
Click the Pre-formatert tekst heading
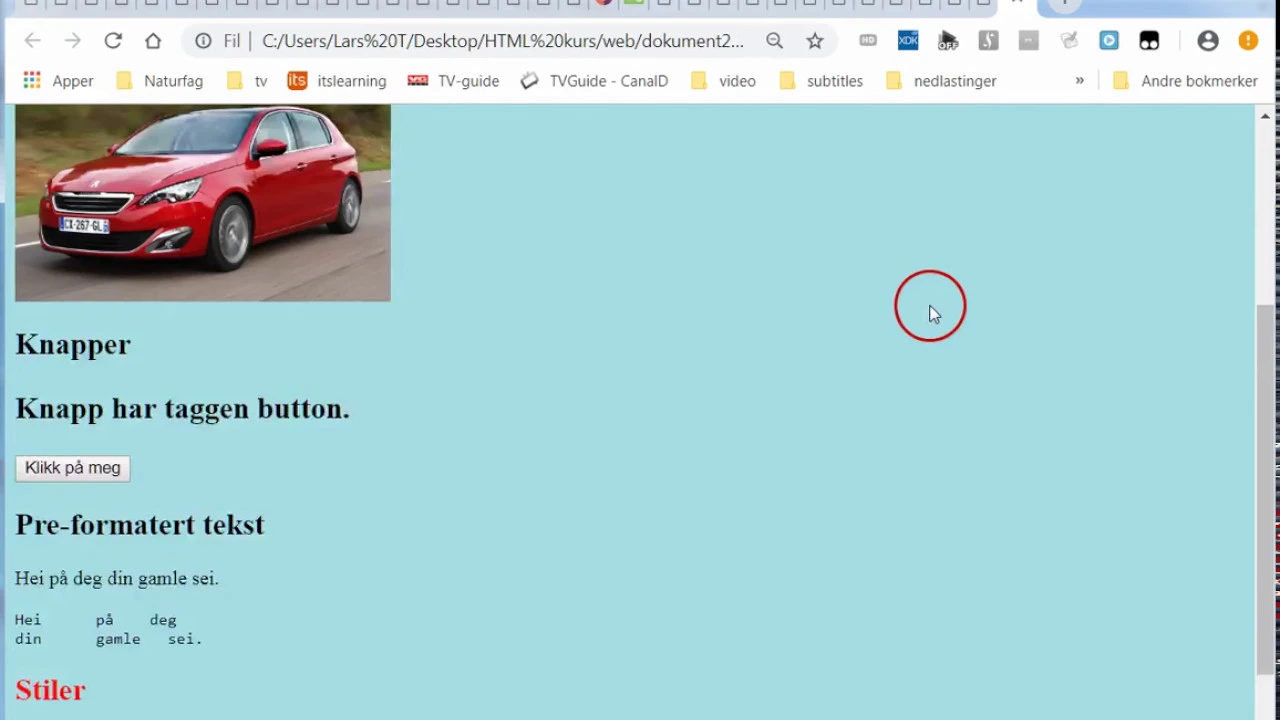tap(140, 525)
